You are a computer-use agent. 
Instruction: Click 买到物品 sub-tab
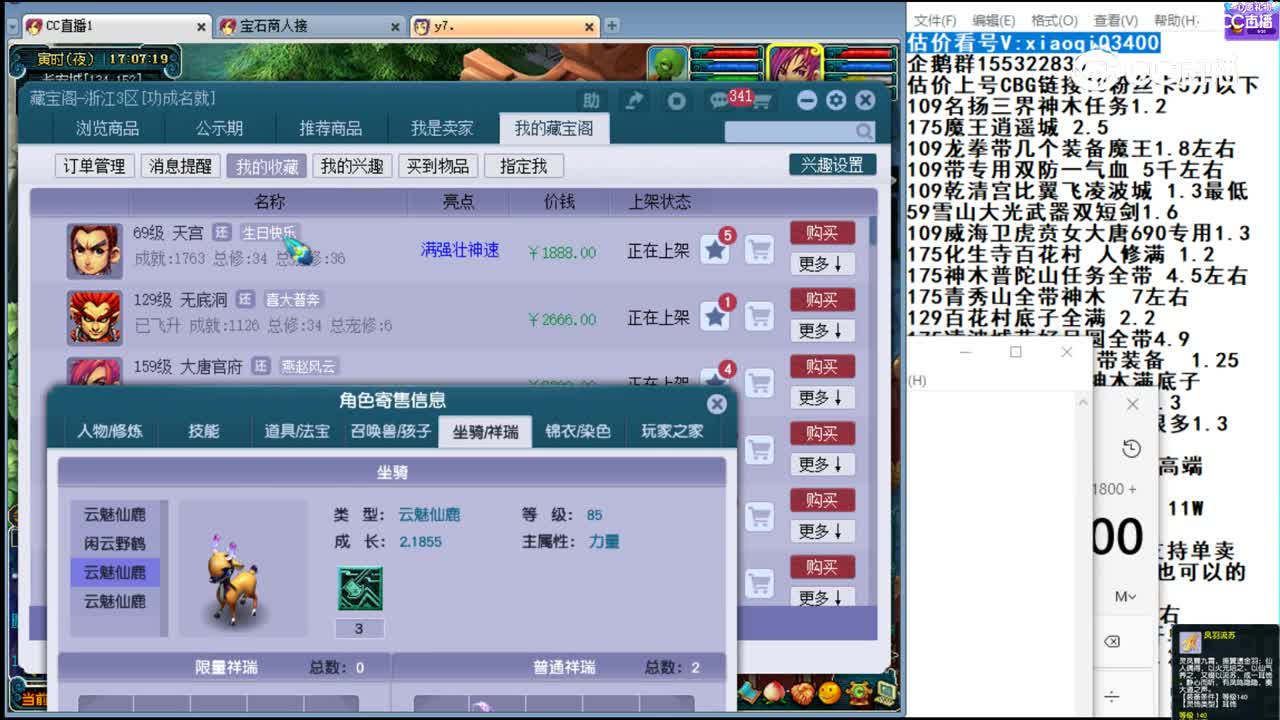point(438,166)
